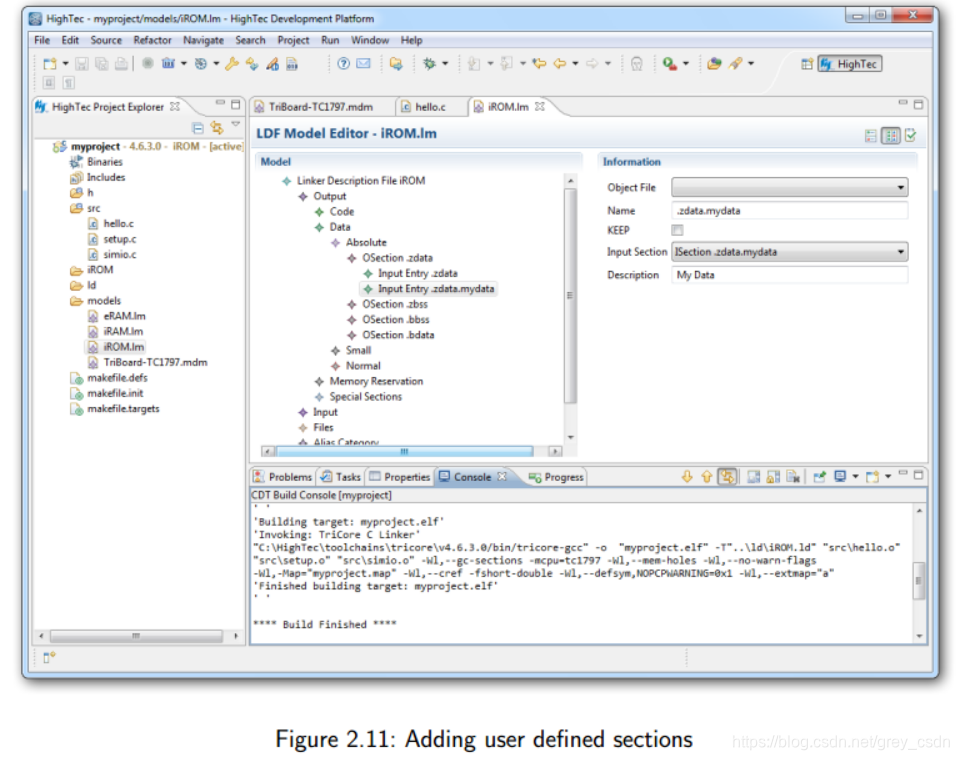The image size is (959, 760).
Task: Toggle the KEEP checkbox
Action: (x=677, y=231)
